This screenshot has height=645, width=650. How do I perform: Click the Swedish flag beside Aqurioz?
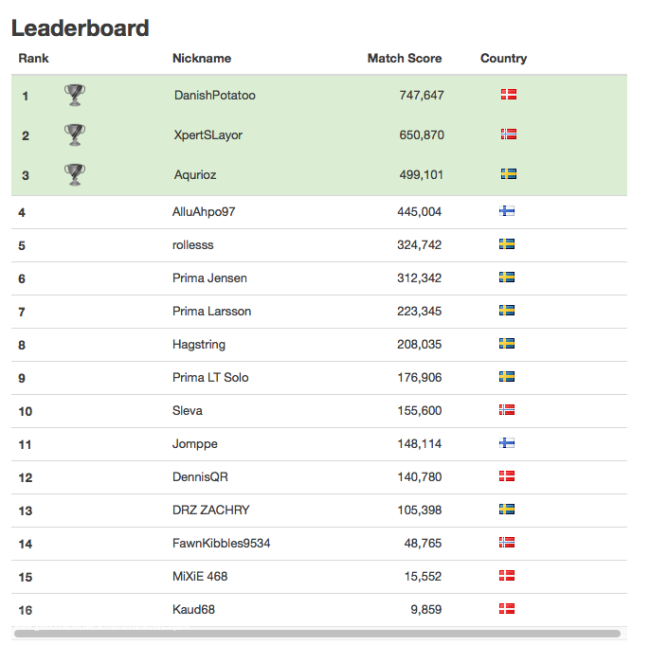(x=508, y=174)
